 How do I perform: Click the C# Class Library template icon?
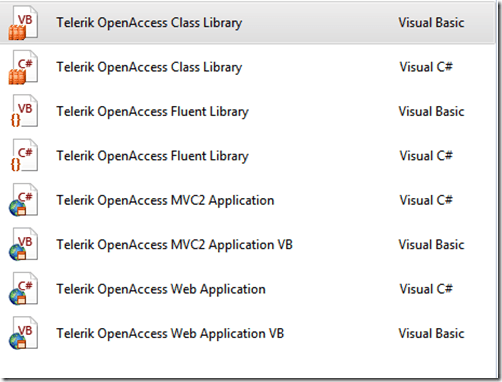click(23, 67)
